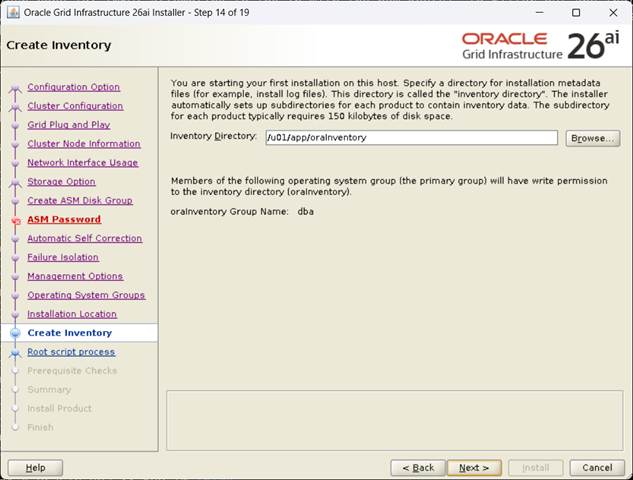633x480 pixels.
Task: Click the Inventory Directory path field
Action: (x=411, y=138)
